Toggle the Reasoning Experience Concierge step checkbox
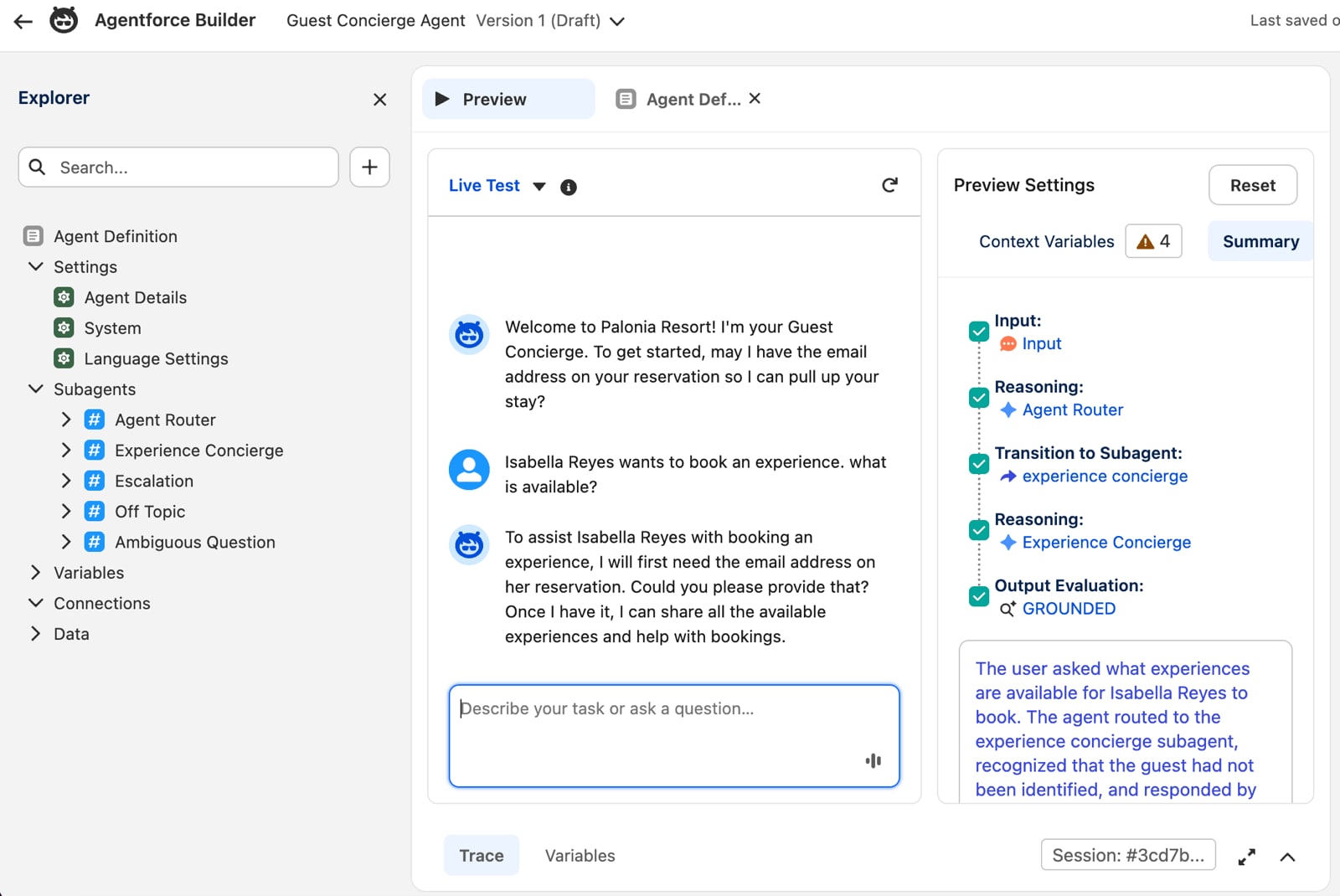Viewport: 1340px width, 896px height. tap(979, 530)
